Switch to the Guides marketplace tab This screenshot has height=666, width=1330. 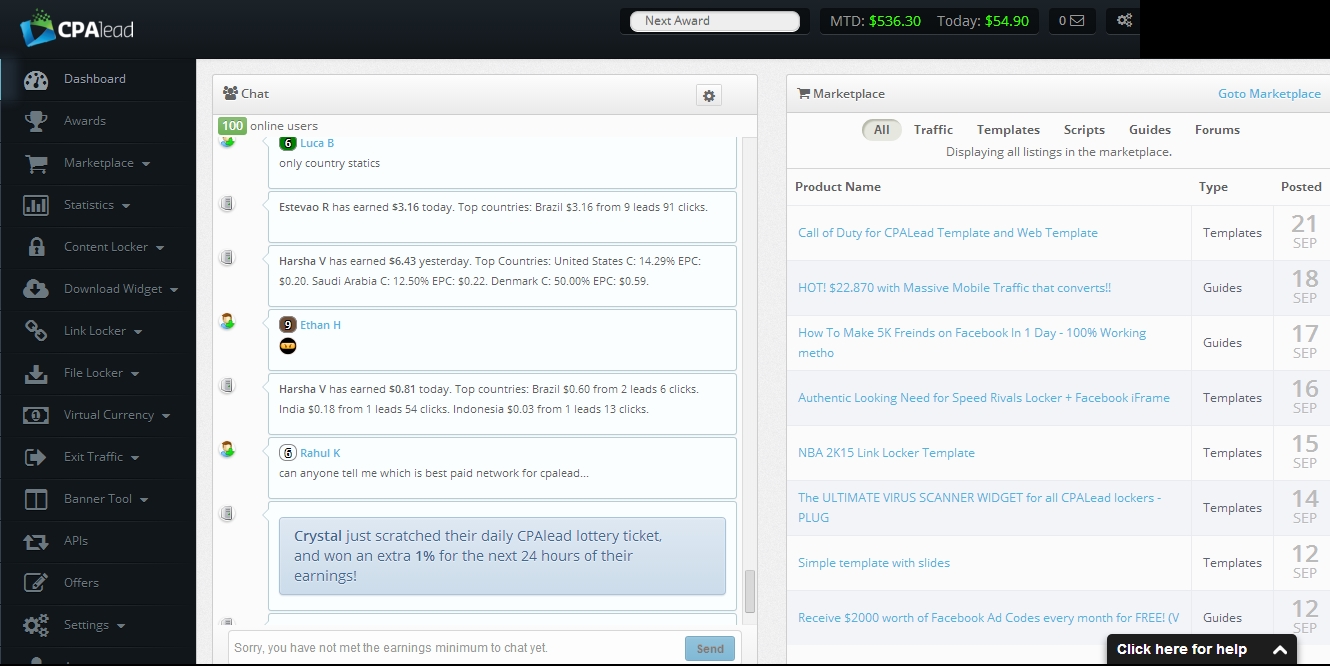click(x=1150, y=130)
